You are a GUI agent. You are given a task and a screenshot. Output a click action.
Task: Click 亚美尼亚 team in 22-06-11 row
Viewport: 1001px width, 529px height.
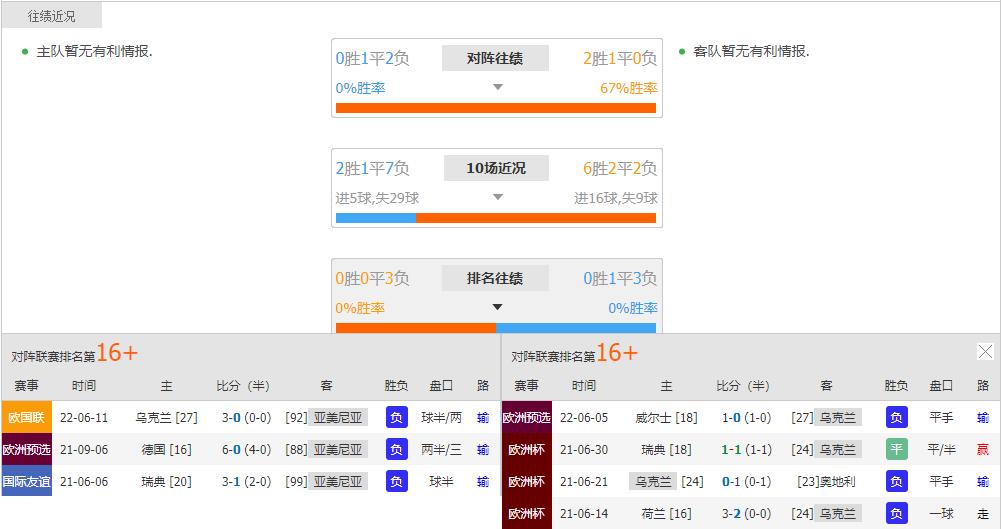pyautogui.click(x=338, y=417)
